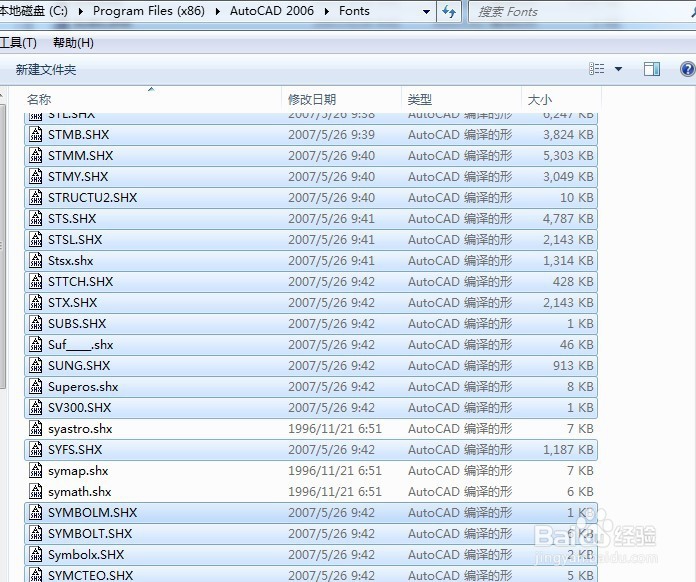The height and width of the screenshot is (582, 696).
Task: Click the SYFS.SHX file icon
Action: (x=36, y=450)
